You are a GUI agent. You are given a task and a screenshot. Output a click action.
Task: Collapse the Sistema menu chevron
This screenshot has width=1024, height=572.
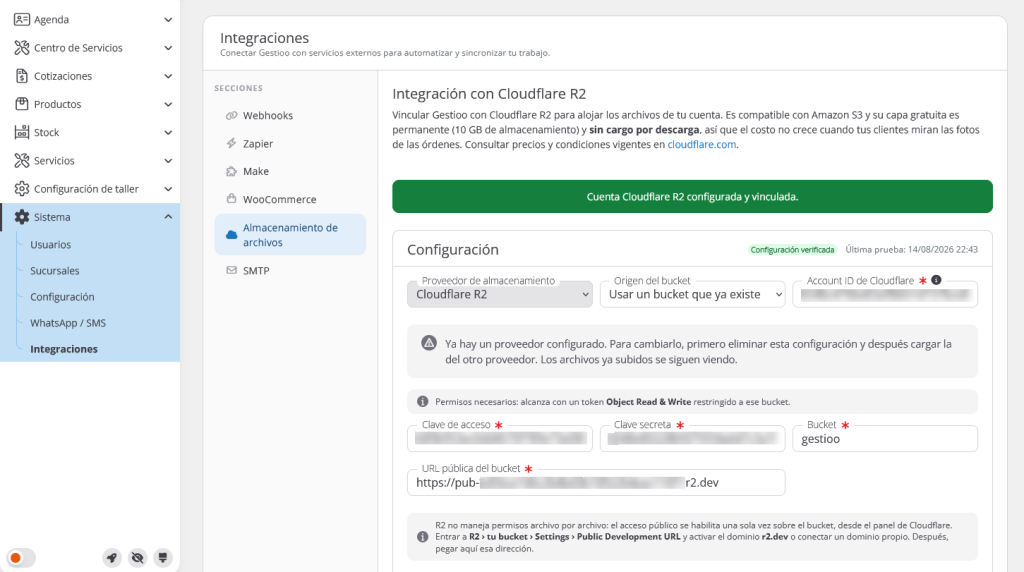168,217
